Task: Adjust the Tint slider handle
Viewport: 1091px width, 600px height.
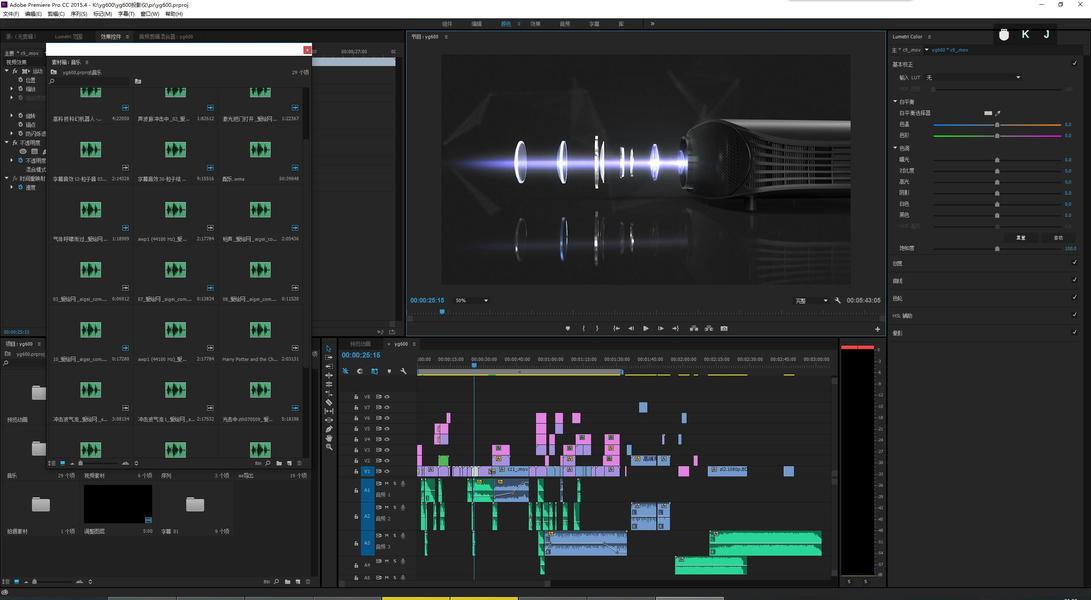Action: pos(997,135)
